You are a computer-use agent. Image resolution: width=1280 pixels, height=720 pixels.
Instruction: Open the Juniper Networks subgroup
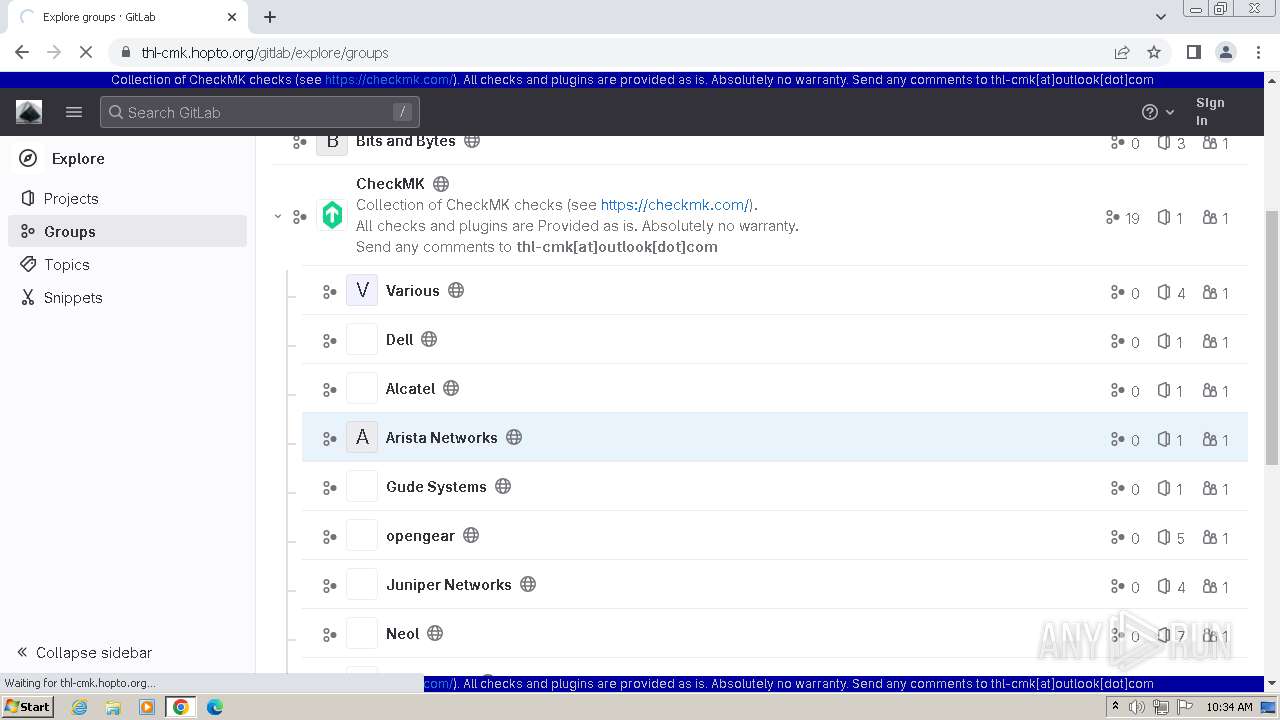tap(448, 584)
